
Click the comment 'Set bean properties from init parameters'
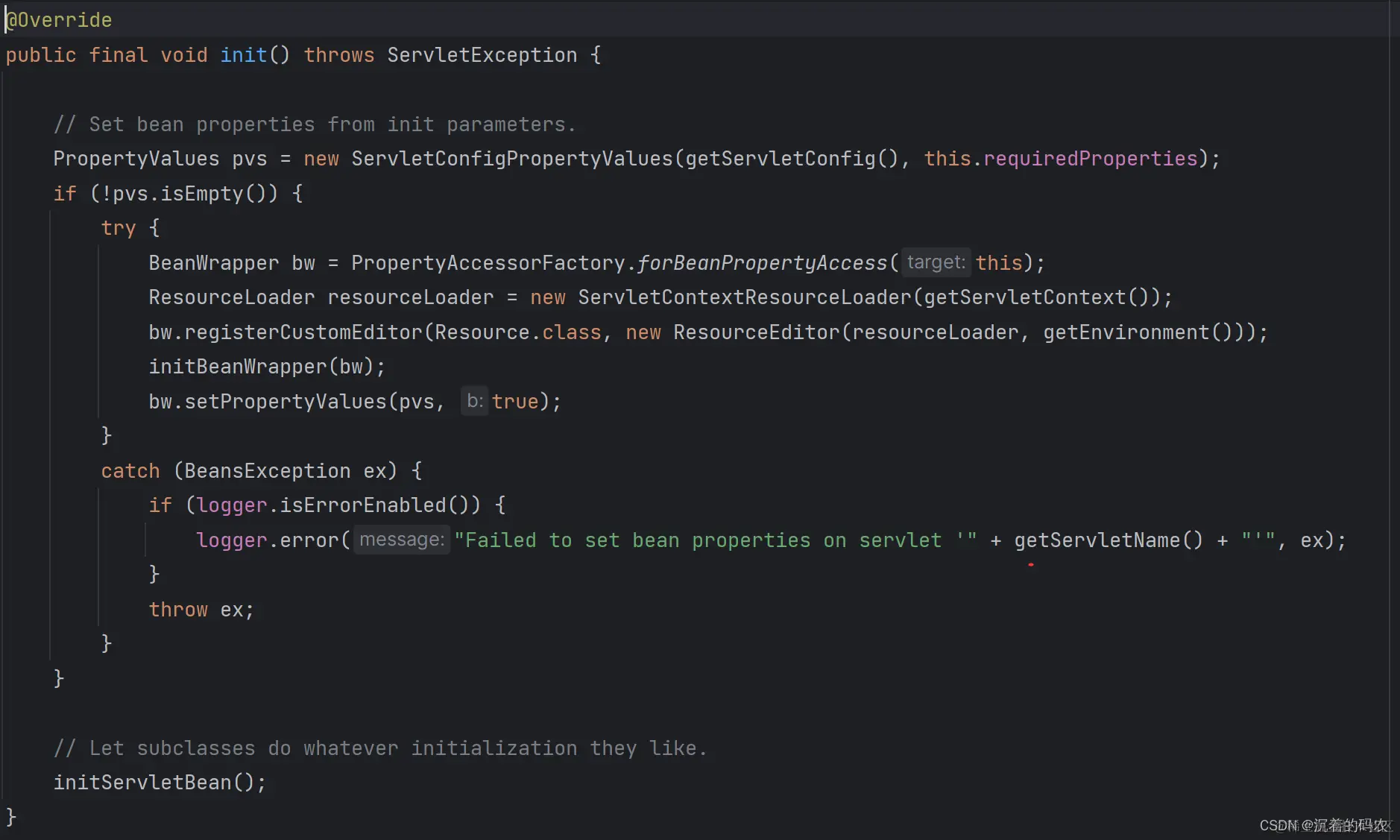pos(315,124)
